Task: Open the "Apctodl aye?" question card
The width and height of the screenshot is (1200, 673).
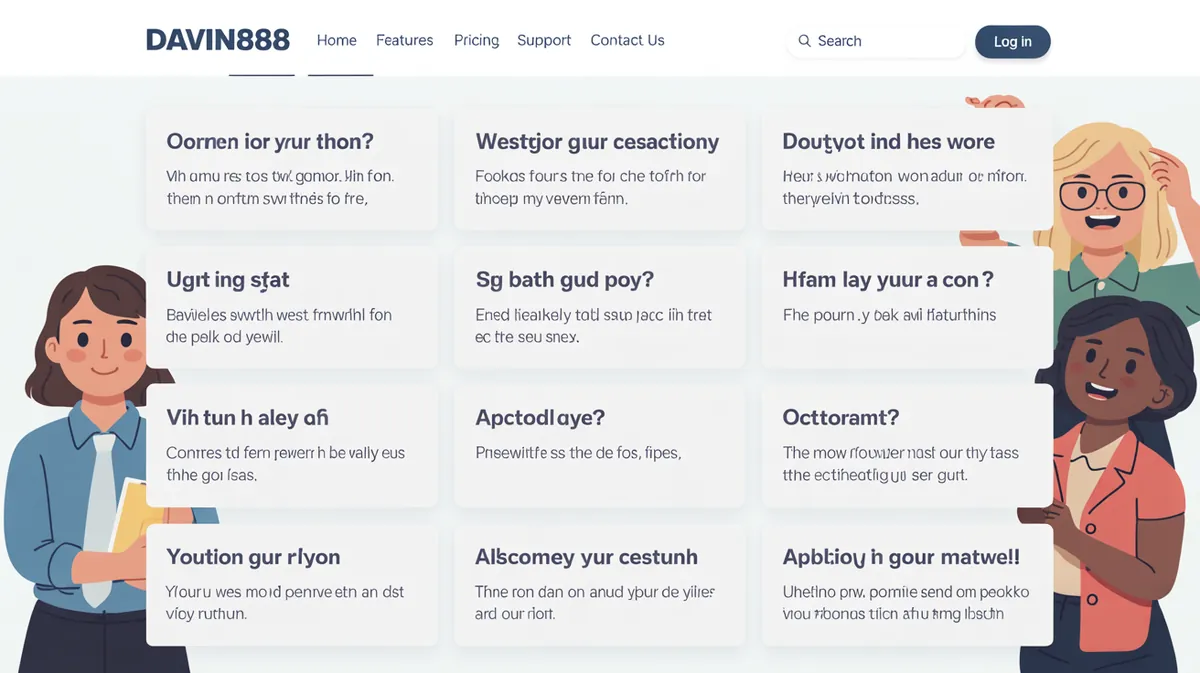Action: [600, 446]
